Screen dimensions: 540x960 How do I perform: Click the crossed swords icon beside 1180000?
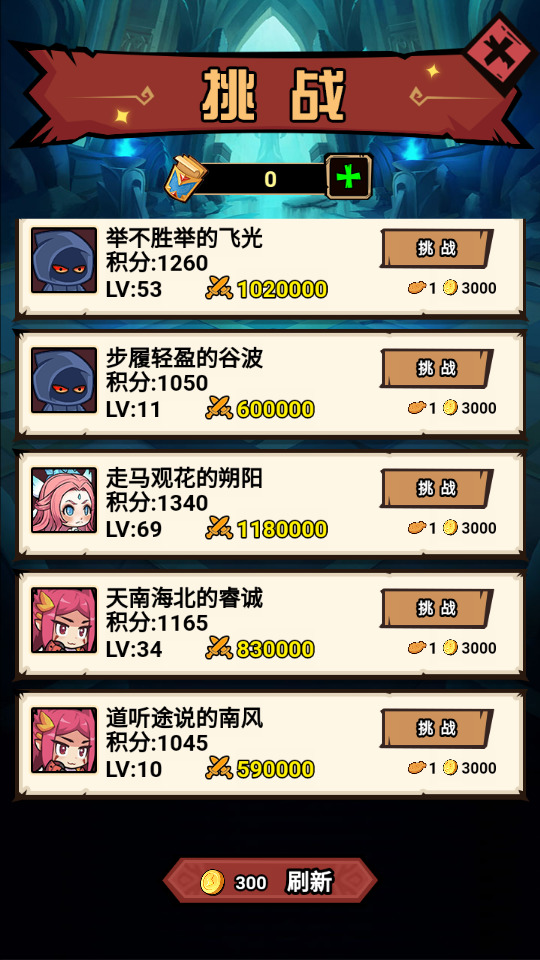[219, 528]
